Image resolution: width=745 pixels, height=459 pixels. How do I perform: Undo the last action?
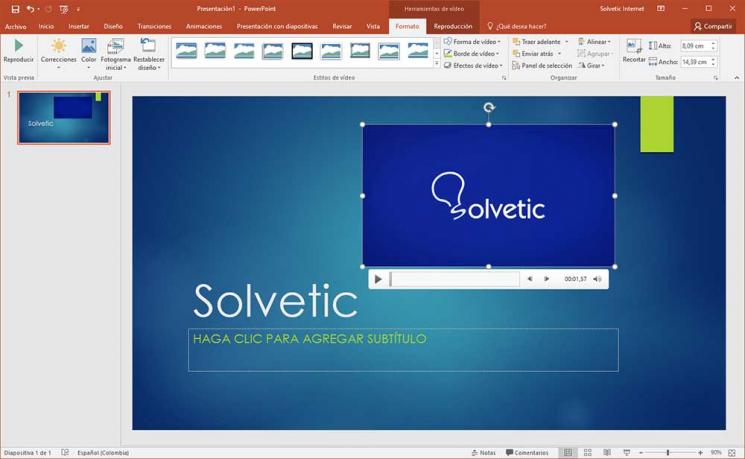pyautogui.click(x=30, y=9)
